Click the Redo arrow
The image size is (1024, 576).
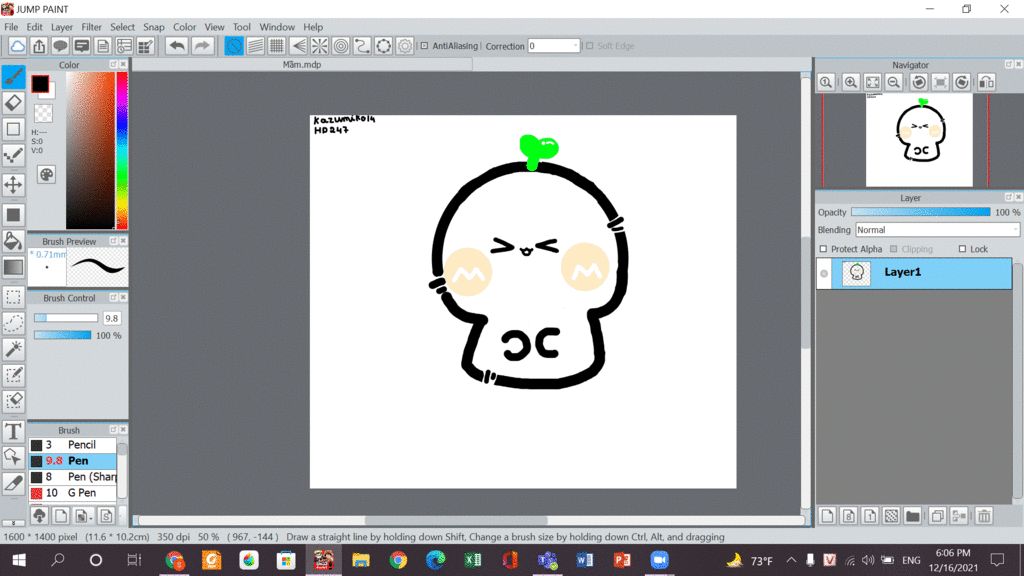pos(202,46)
